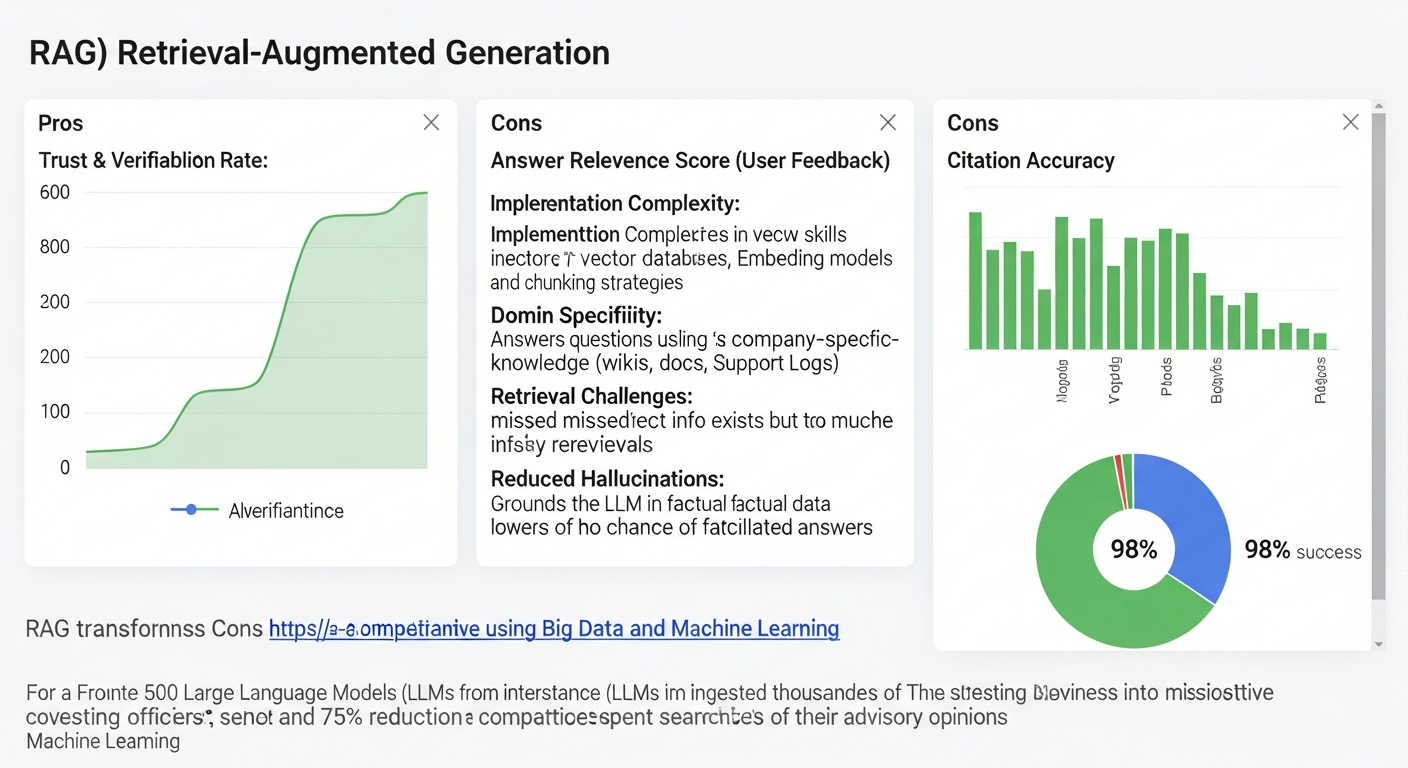Viewport: 1408px width, 768px height.
Task: Click the scrollbar down arrow
Action: (x=1379, y=645)
